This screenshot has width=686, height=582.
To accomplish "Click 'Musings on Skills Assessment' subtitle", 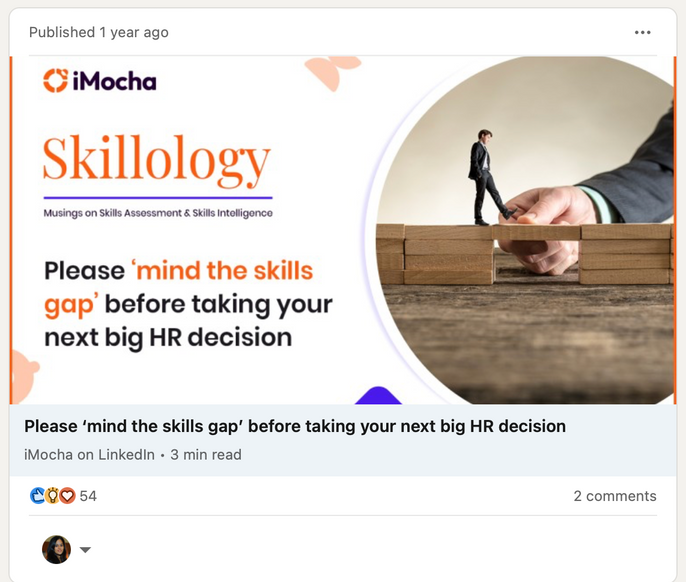I will click(158, 213).
